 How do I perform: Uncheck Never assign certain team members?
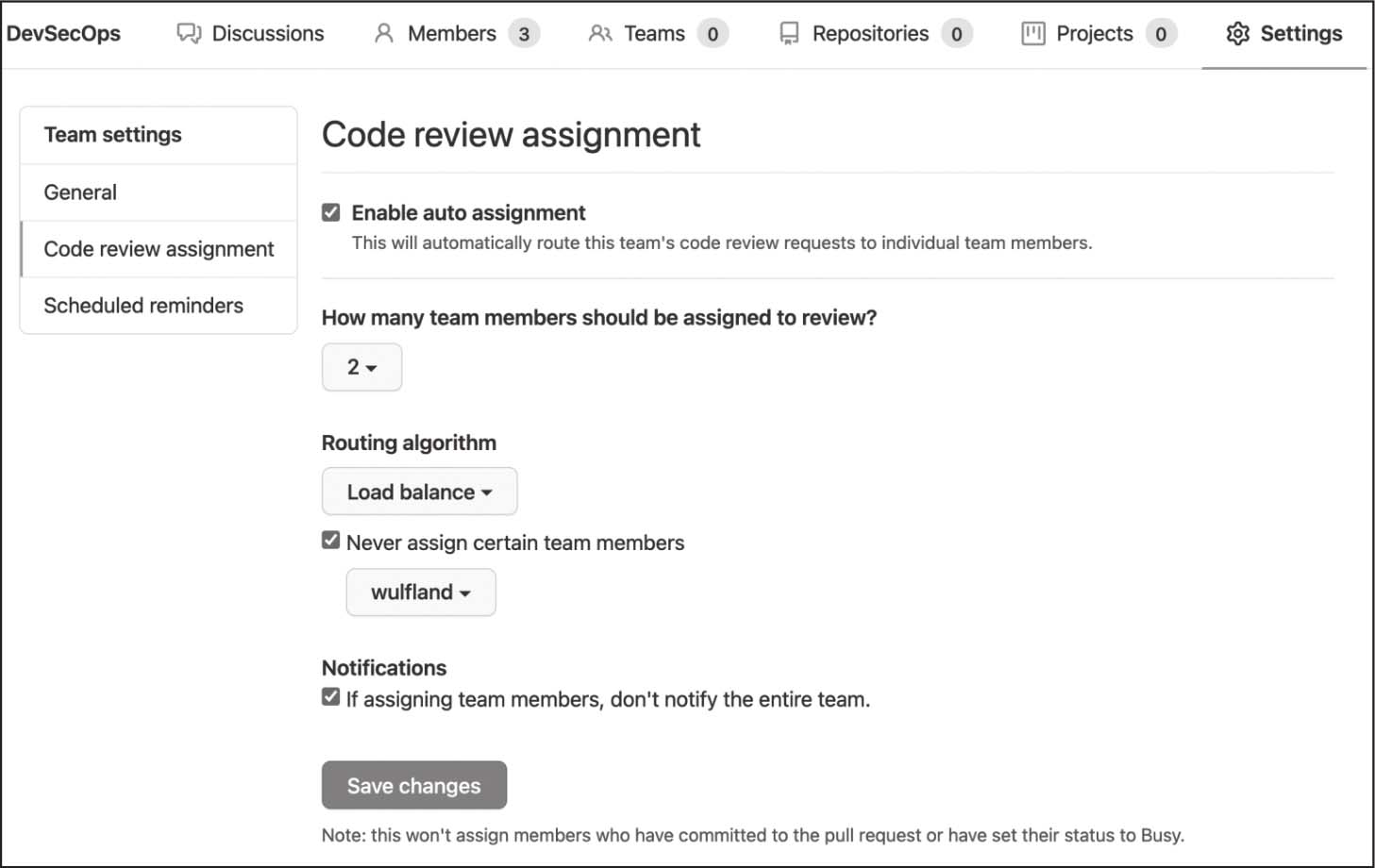[x=331, y=541]
